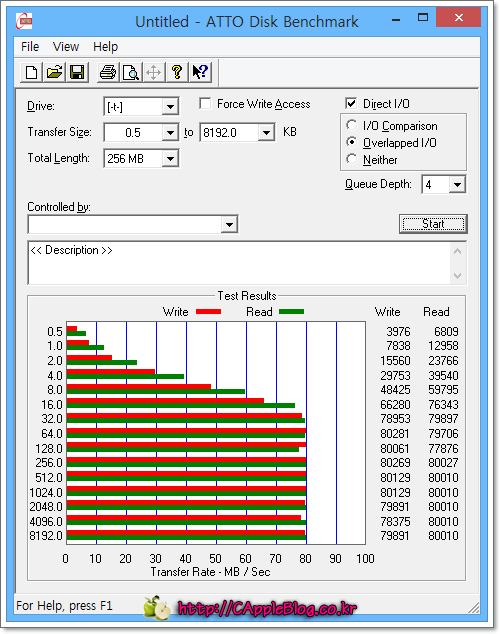Click the 128.0 transfer size row label
Image resolution: width=500 pixels, height=634 pixels.
[x=49, y=448]
